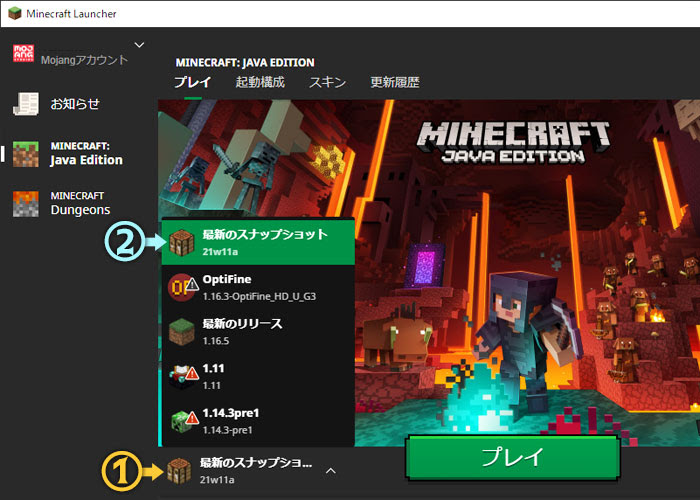Click the grass block icon for 最新のリリース
Viewport: 700px width, 500px height.
point(182,332)
